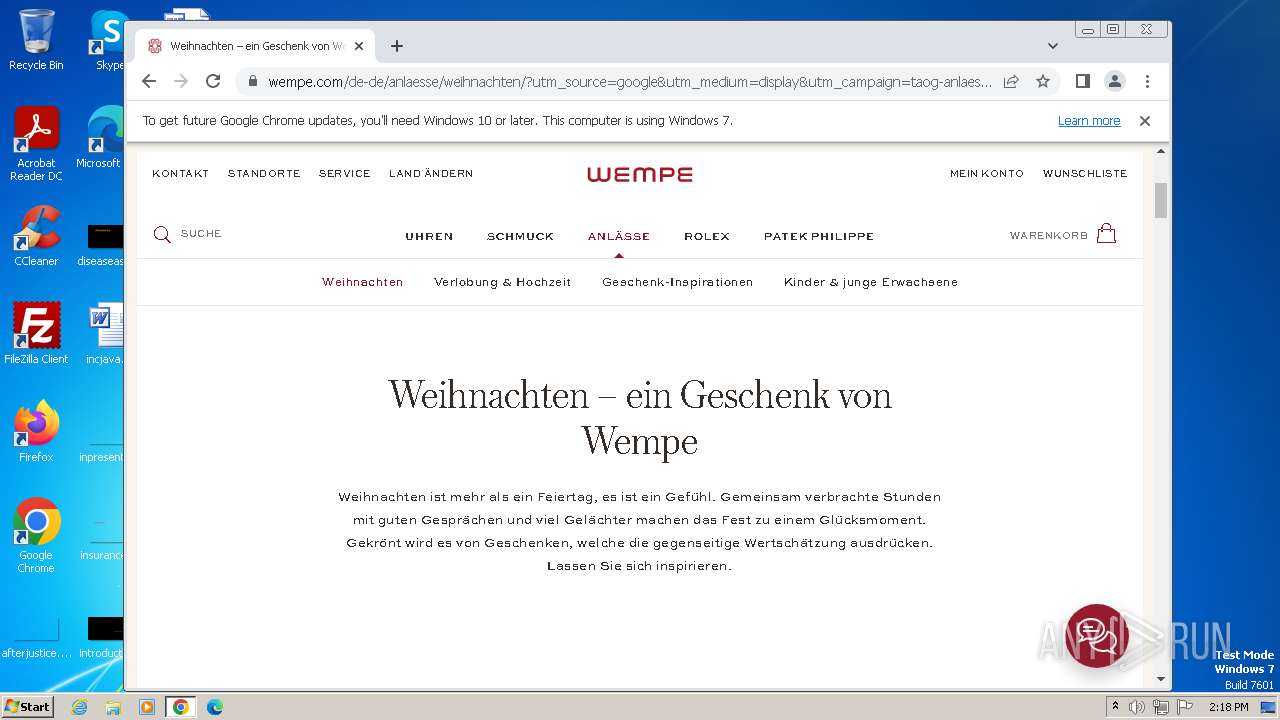
Task: Open the Chrome profile avatar menu
Action: pos(1114,81)
